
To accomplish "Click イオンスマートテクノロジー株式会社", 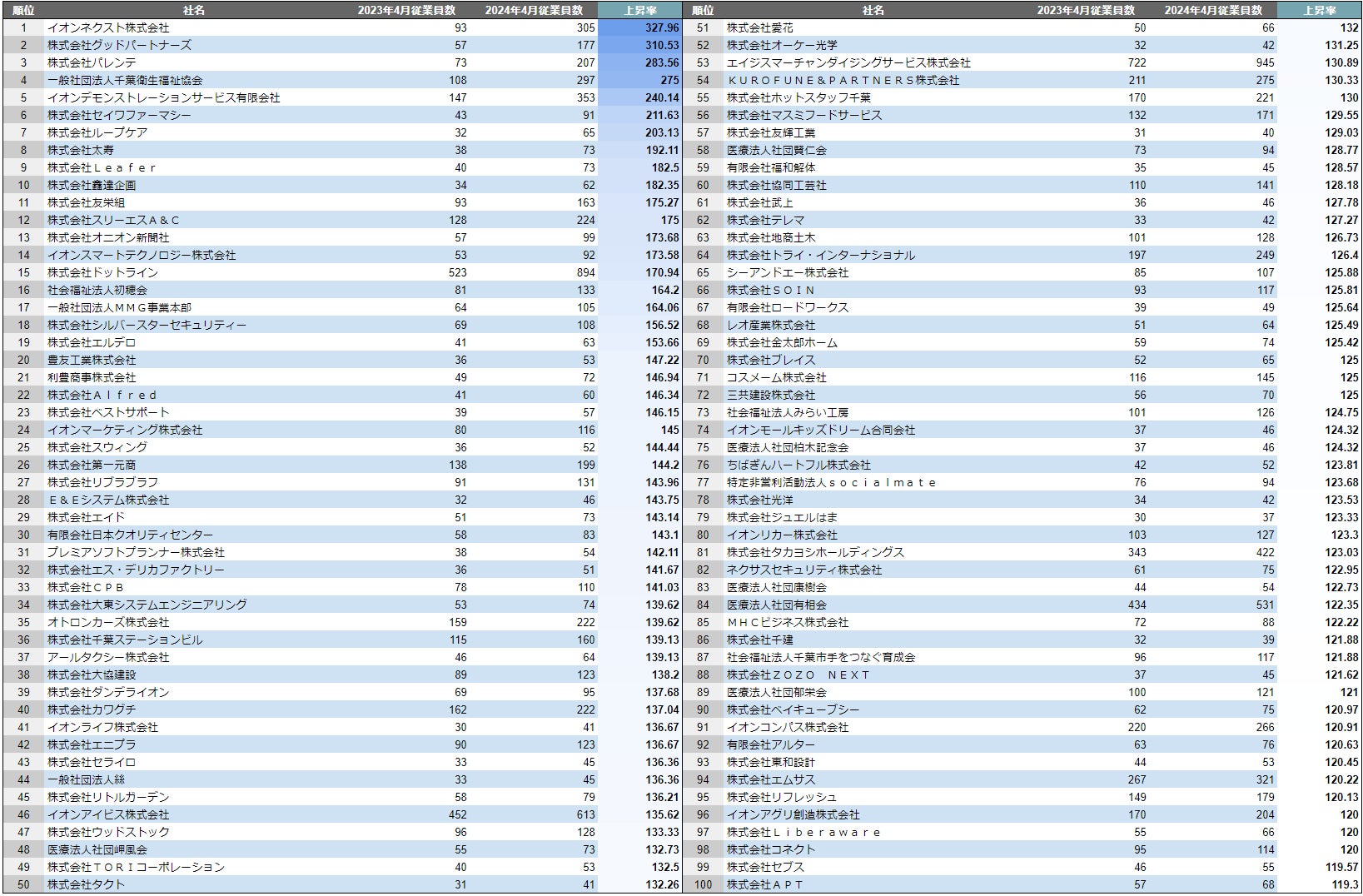I will click(142, 255).
